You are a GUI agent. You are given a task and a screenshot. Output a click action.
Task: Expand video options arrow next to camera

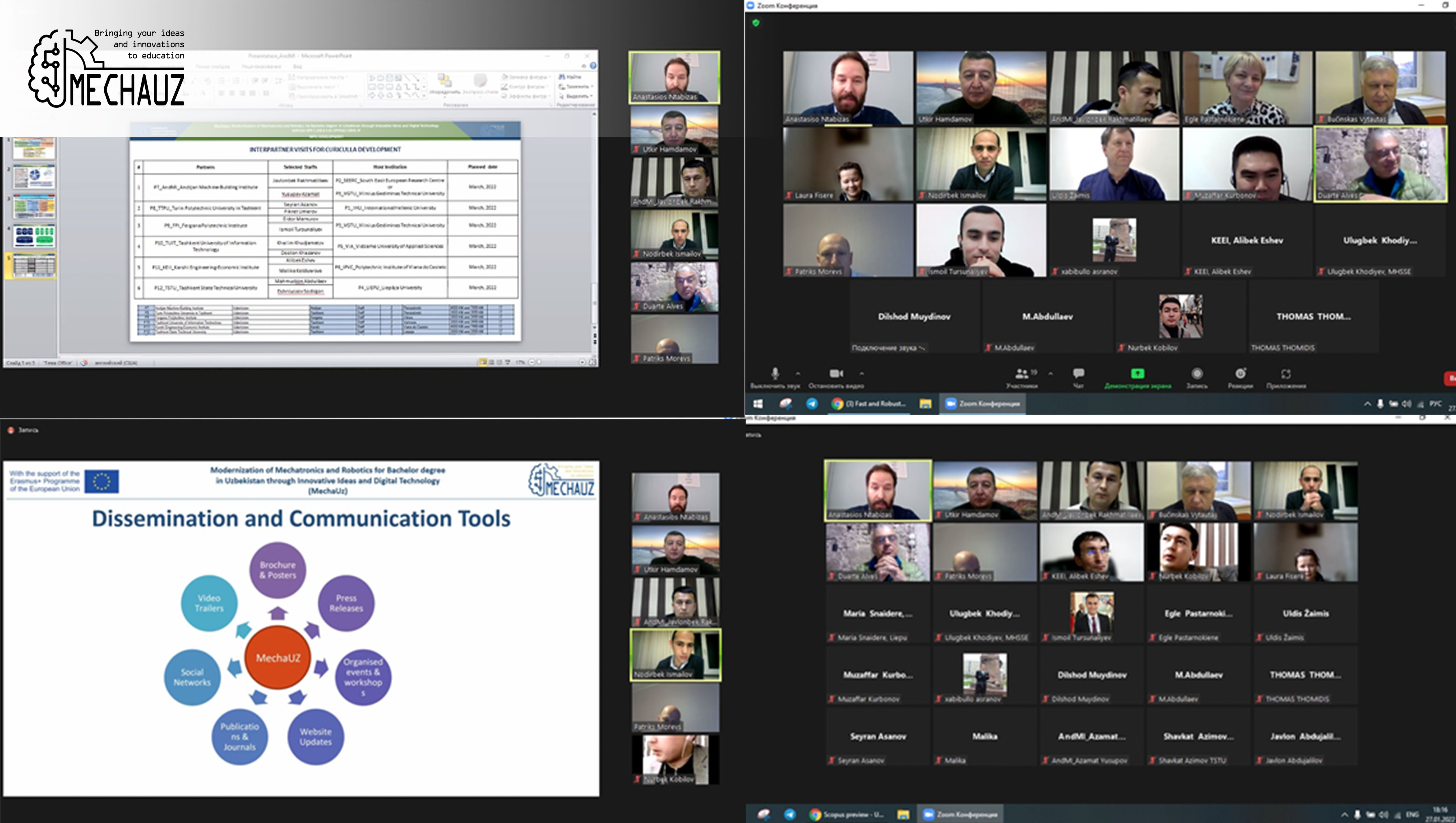[x=861, y=374]
